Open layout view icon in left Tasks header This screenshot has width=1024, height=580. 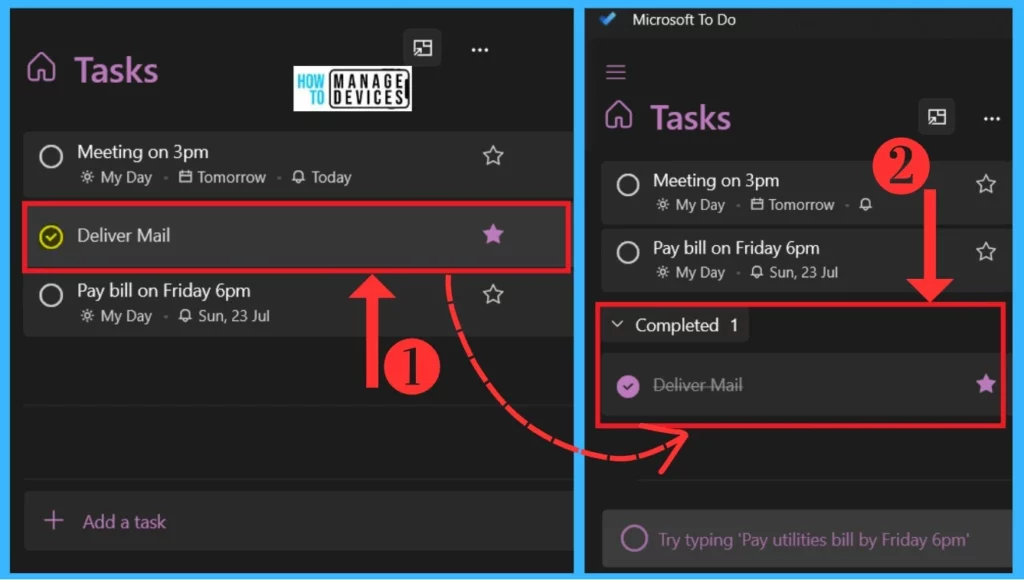423,48
